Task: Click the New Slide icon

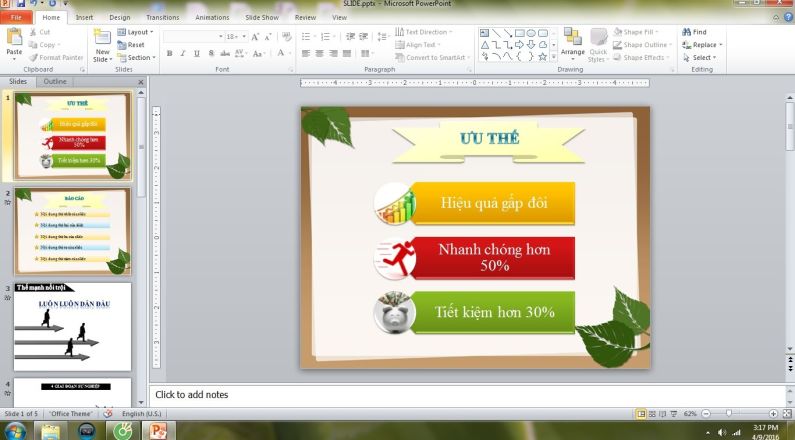Action: coord(102,38)
